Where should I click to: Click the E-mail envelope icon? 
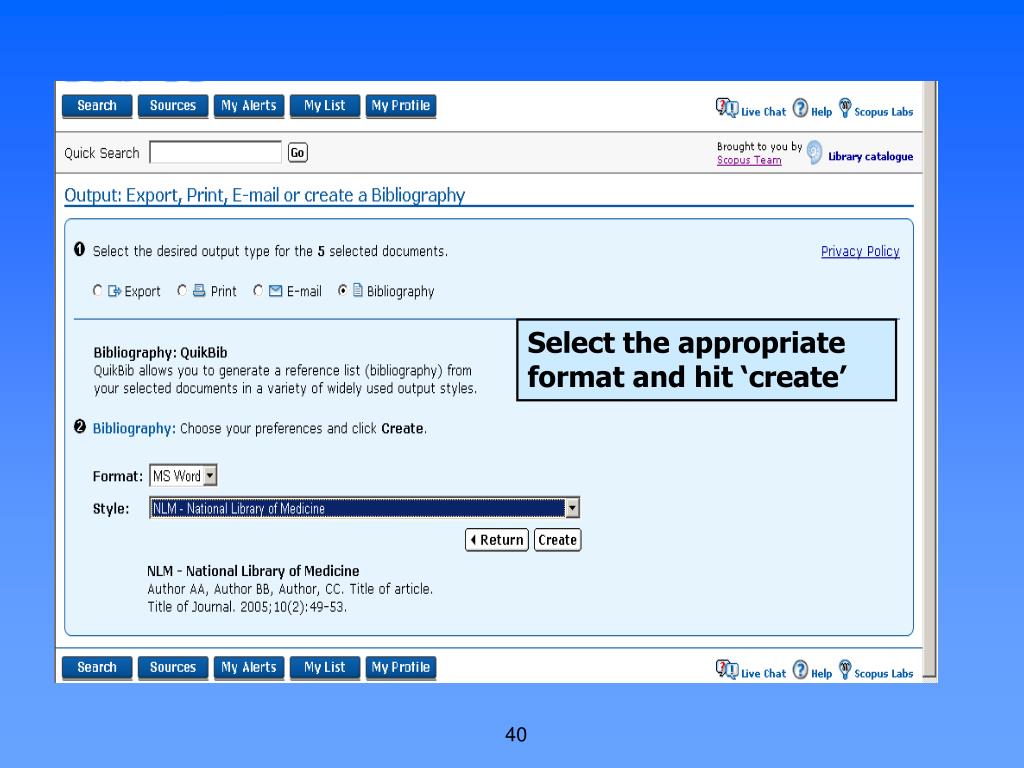(276, 291)
